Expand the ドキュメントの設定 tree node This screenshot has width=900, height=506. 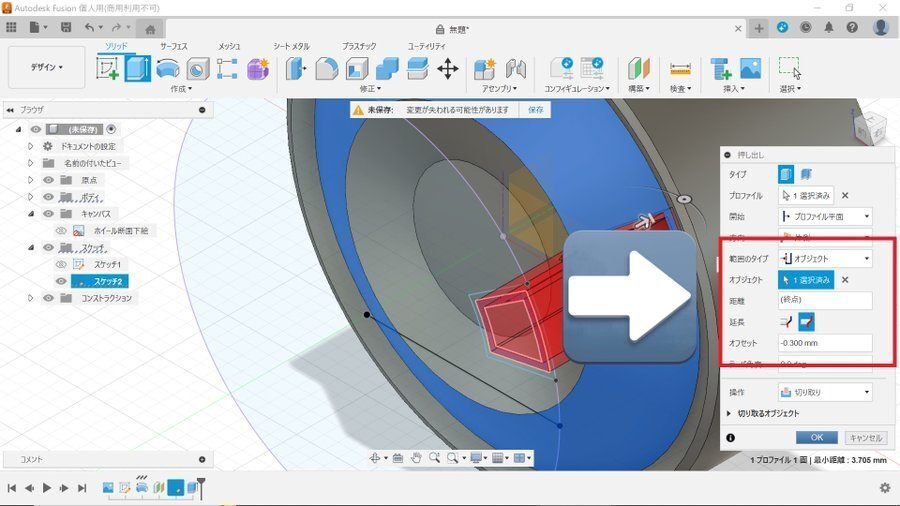[30, 146]
